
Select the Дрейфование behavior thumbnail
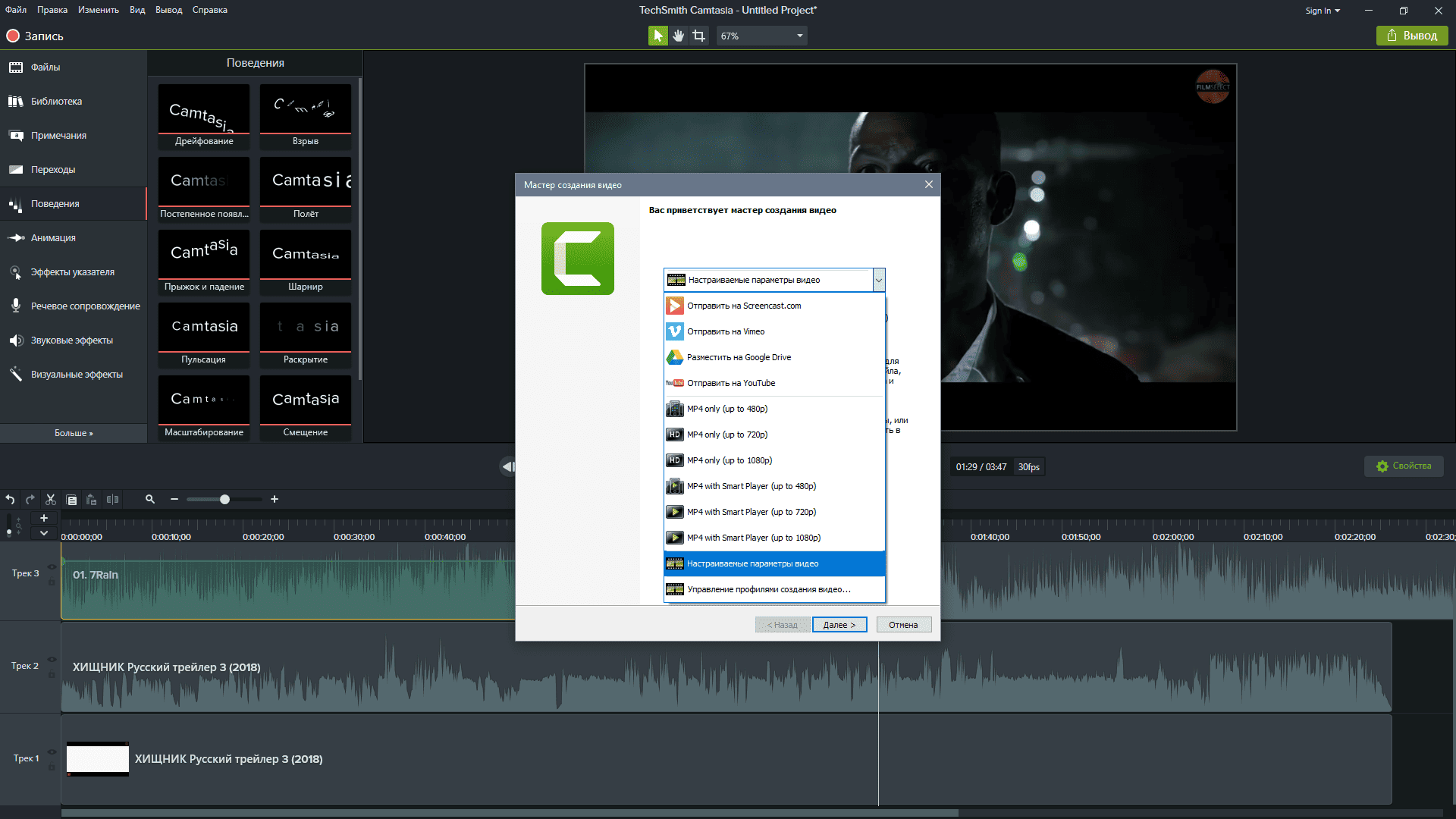tap(204, 117)
